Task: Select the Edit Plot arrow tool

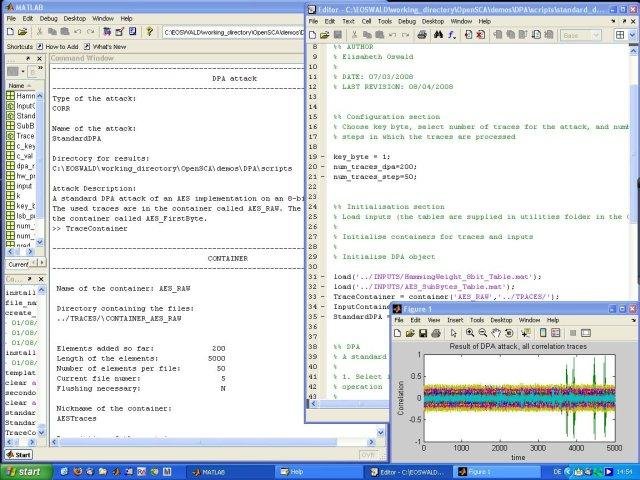Action: pyautogui.click(x=453, y=333)
